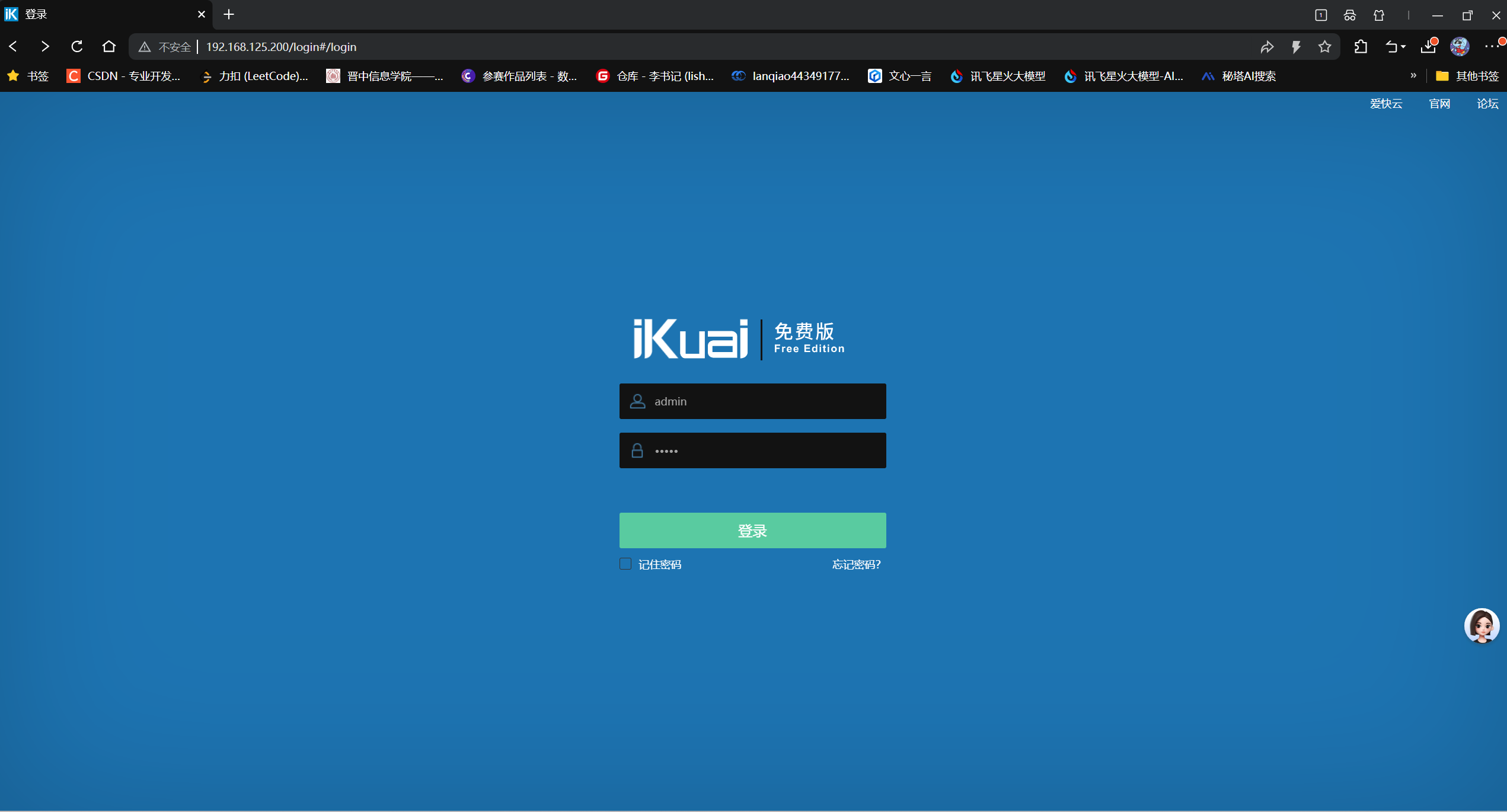Click the shirt skin icon in title bar
The height and width of the screenshot is (812, 1507).
(1379, 15)
